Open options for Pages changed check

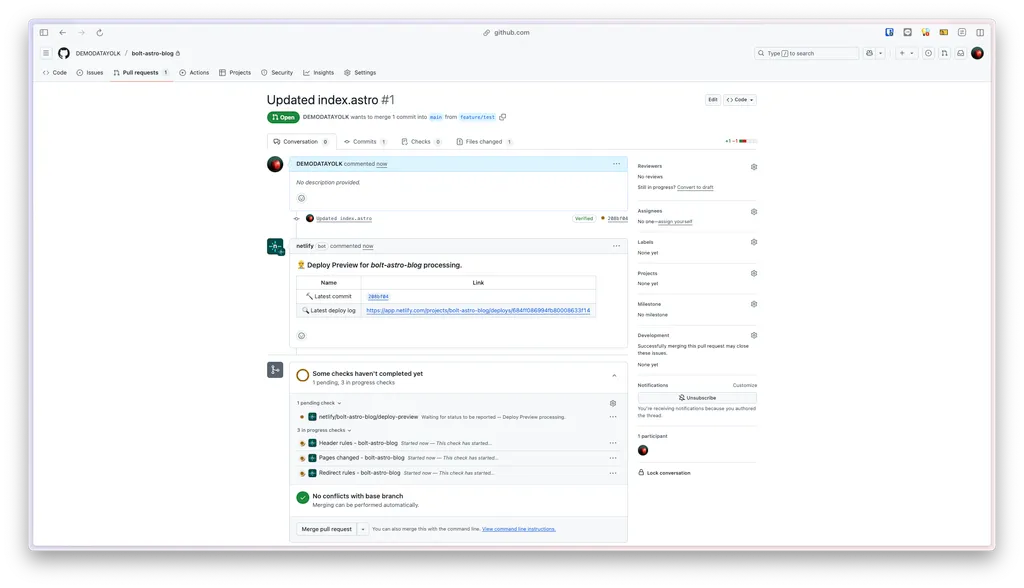(x=613, y=458)
